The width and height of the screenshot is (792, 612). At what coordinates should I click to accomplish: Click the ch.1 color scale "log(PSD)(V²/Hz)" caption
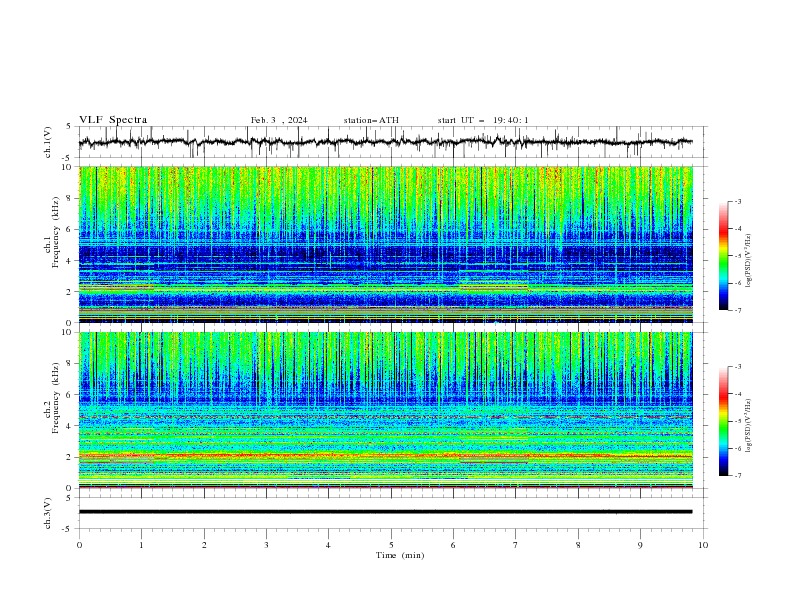[749, 261]
